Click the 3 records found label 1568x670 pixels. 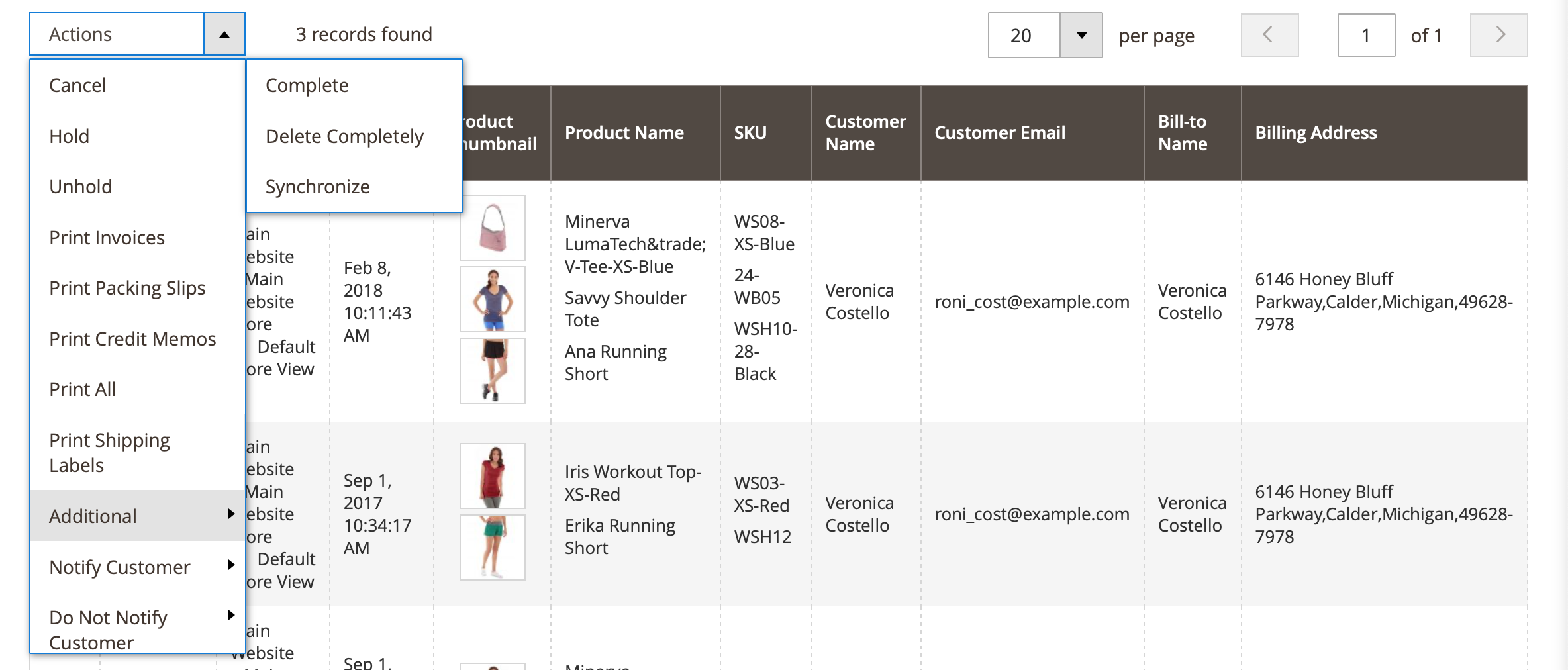(x=364, y=34)
